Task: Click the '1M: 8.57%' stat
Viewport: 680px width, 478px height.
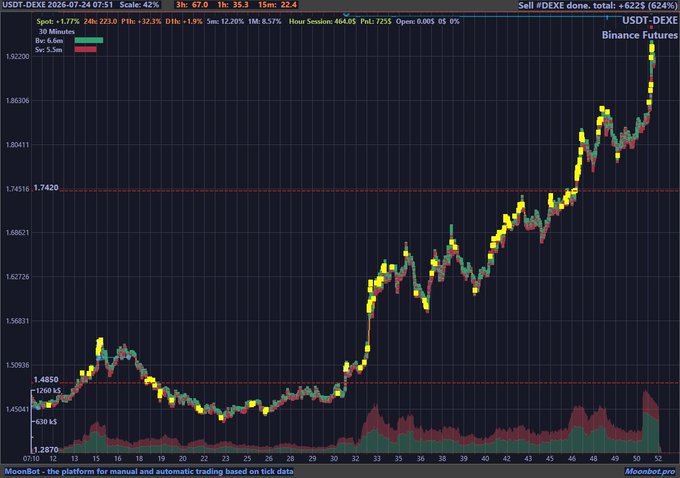Action: click(x=265, y=21)
